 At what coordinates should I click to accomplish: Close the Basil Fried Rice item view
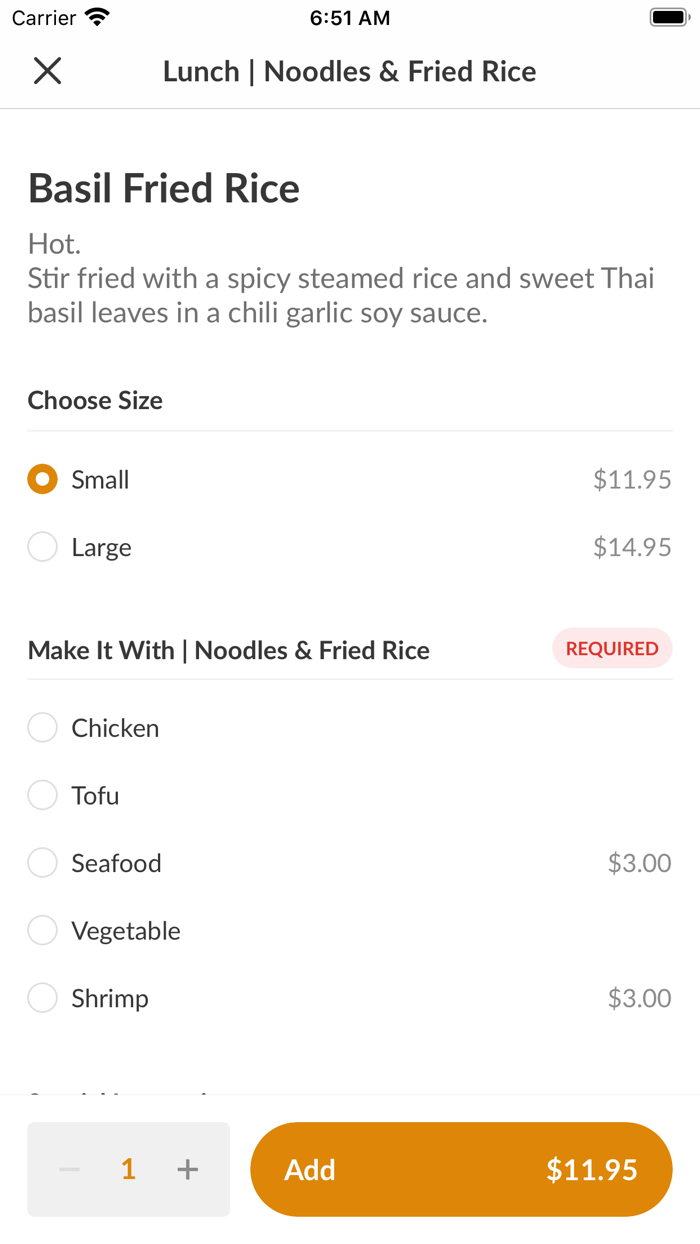point(47,71)
